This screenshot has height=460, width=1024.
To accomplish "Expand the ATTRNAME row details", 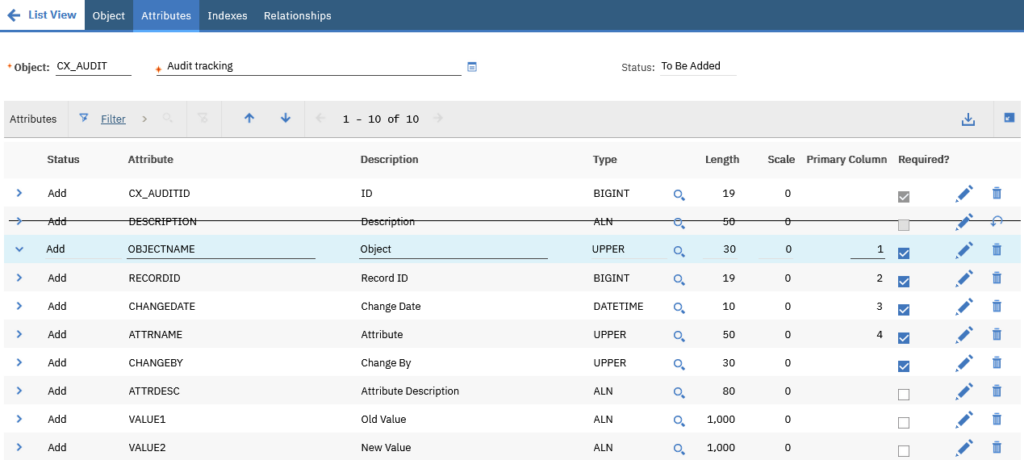I will pos(19,334).
